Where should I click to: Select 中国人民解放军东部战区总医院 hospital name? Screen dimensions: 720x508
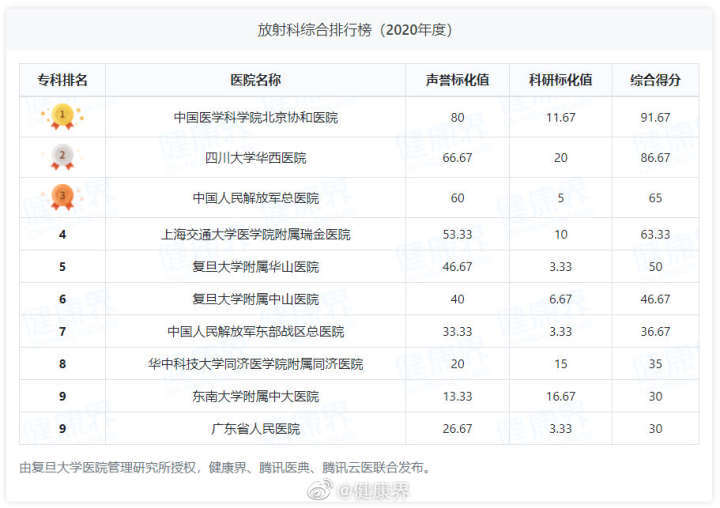click(256, 331)
